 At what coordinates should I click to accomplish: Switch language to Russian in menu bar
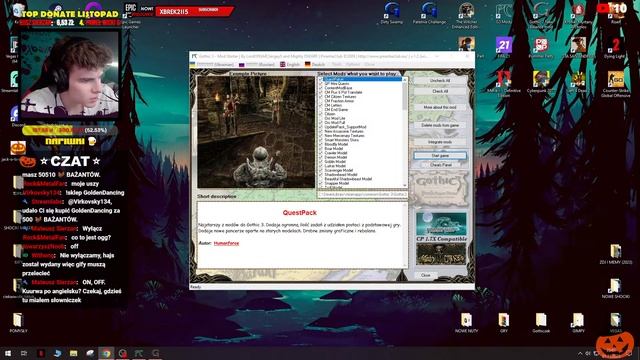click(x=257, y=64)
